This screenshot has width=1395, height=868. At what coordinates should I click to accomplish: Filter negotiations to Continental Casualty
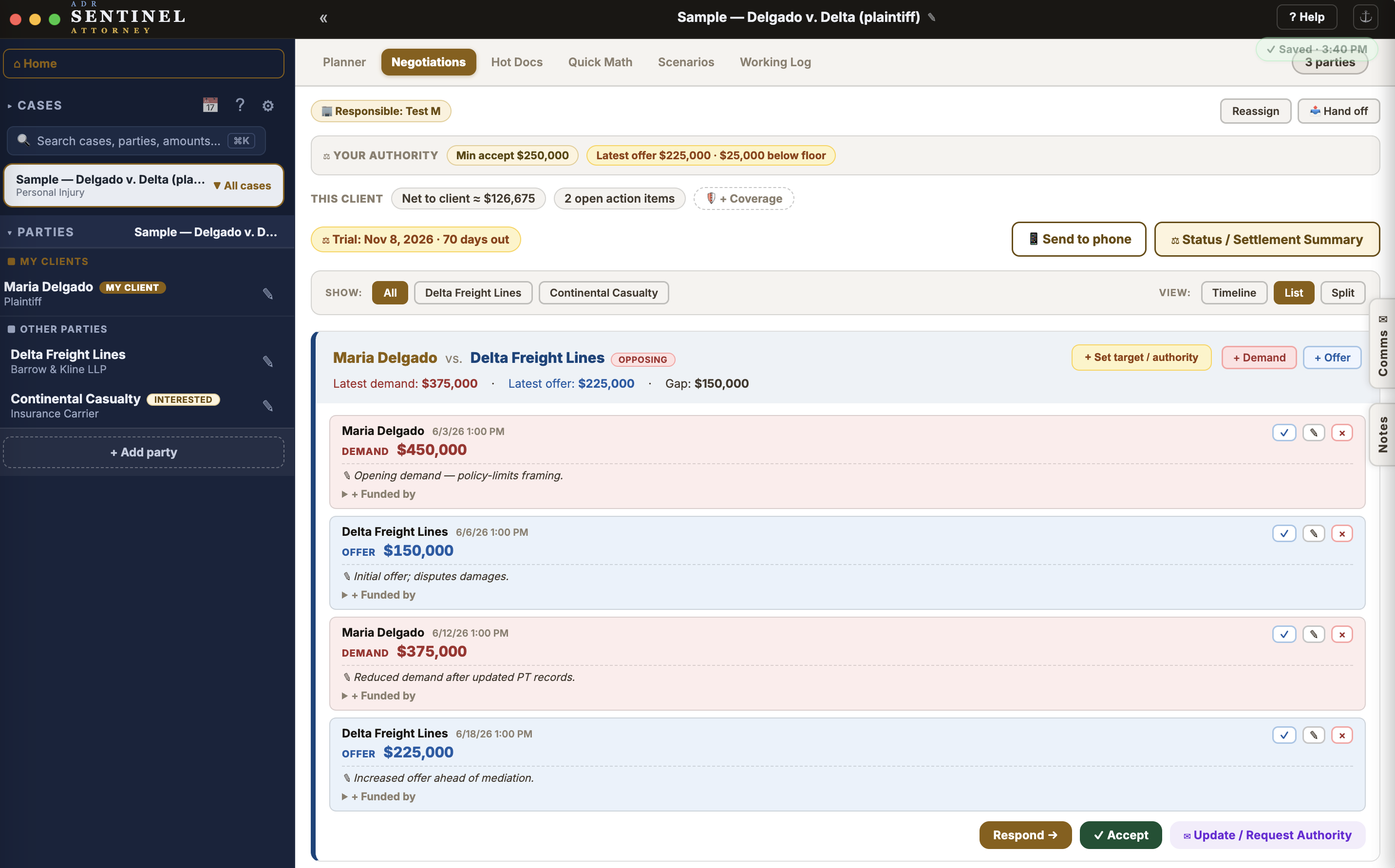pyautogui.click(x=603, y=293)
